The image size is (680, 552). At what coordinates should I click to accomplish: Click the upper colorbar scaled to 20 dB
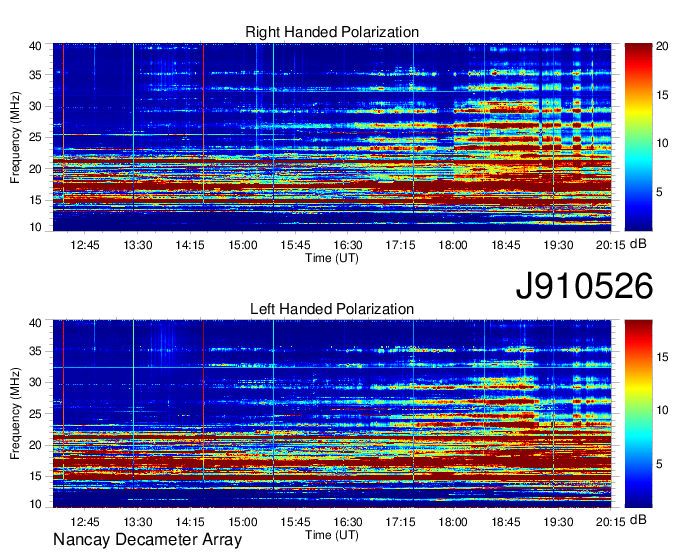[x=638, y=137]
